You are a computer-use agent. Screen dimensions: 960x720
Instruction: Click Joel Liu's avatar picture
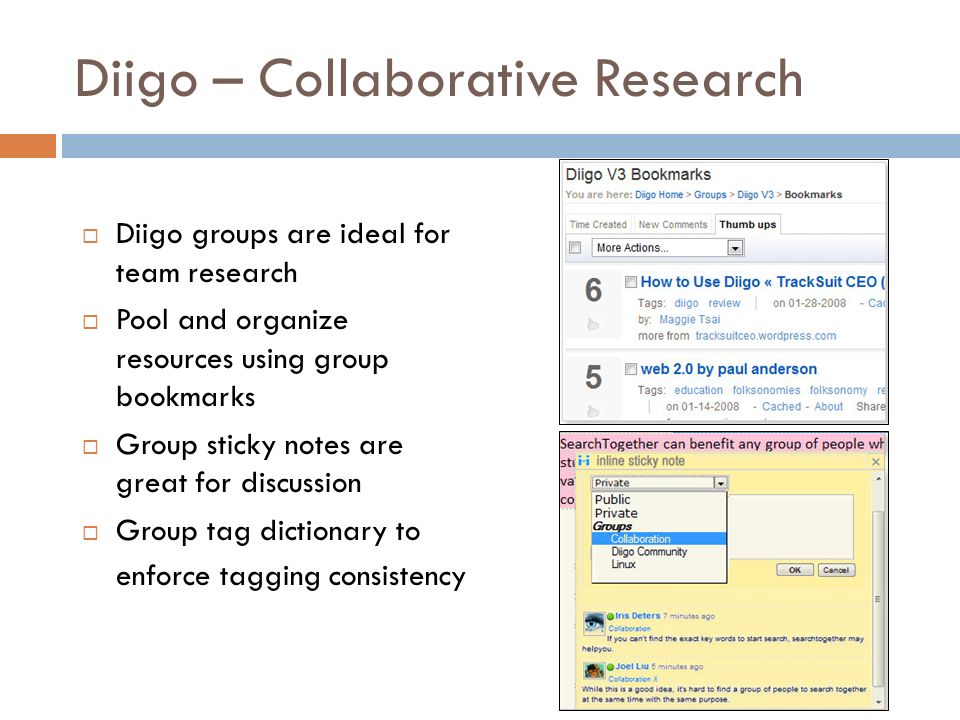pos(593,671)
